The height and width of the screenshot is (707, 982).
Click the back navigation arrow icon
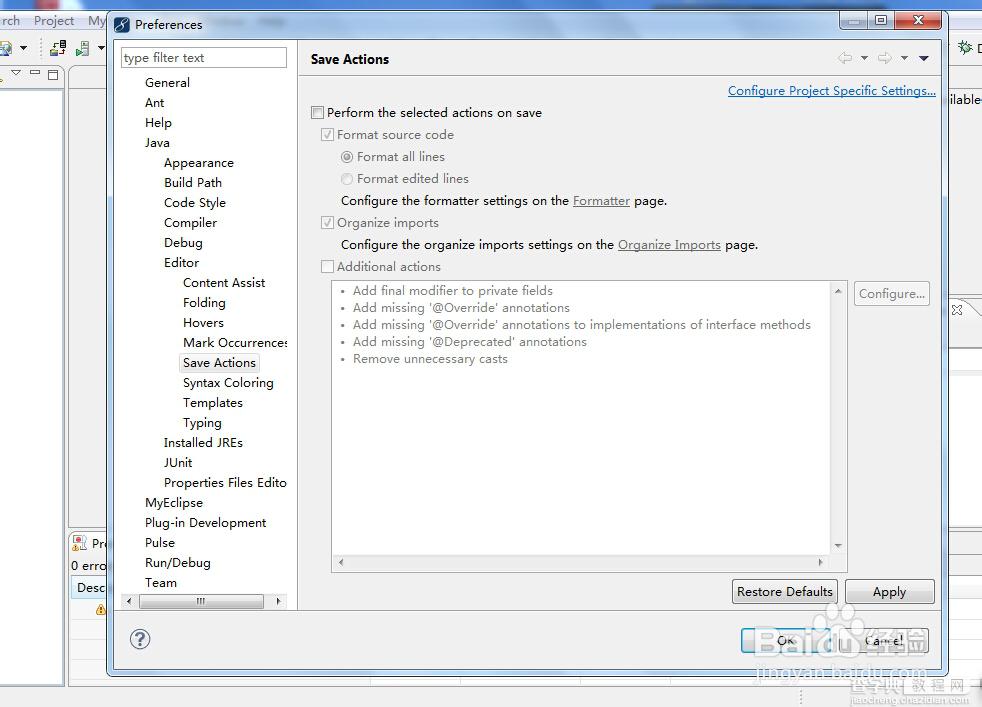pyautogui.click(x=845, y=58)
